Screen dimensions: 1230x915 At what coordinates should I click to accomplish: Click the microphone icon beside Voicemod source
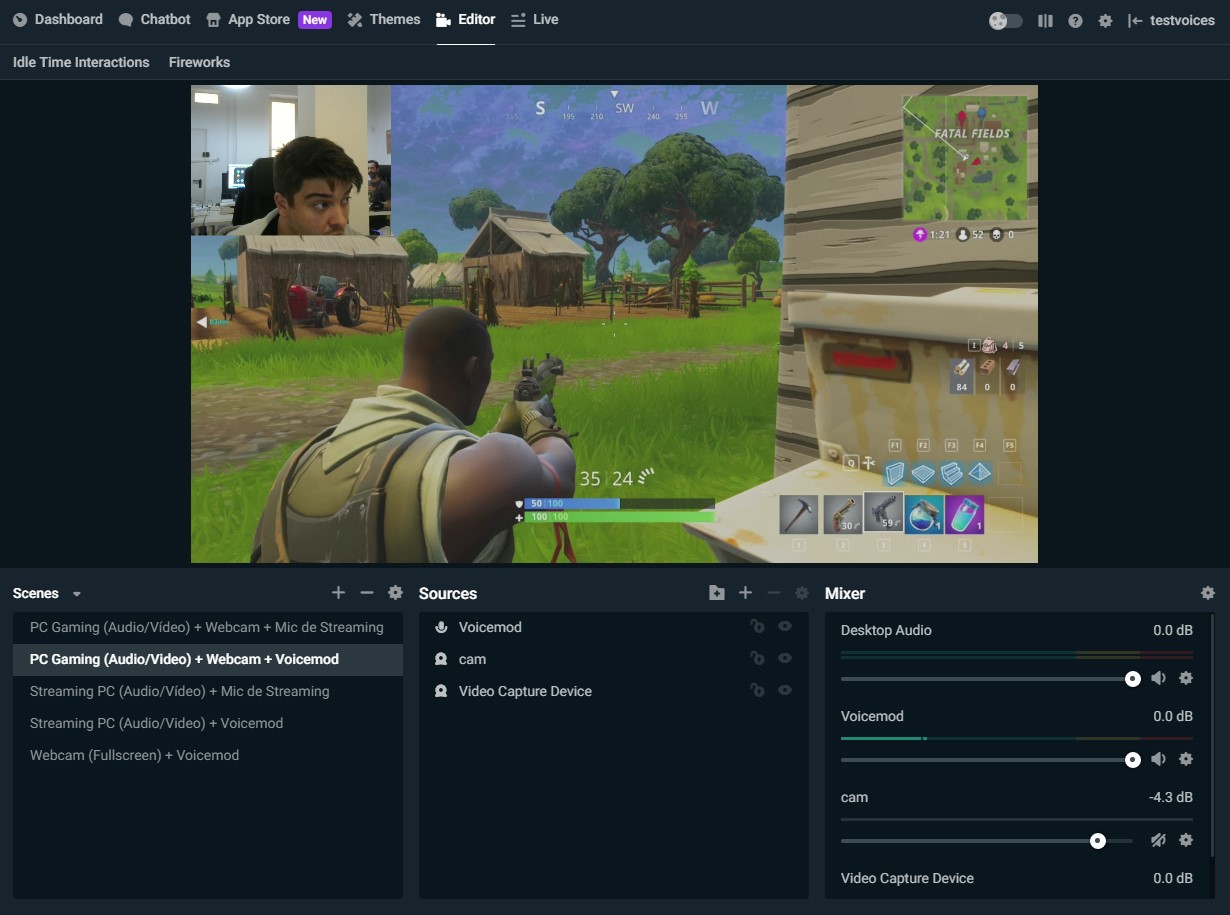click(x=441, y=627)
